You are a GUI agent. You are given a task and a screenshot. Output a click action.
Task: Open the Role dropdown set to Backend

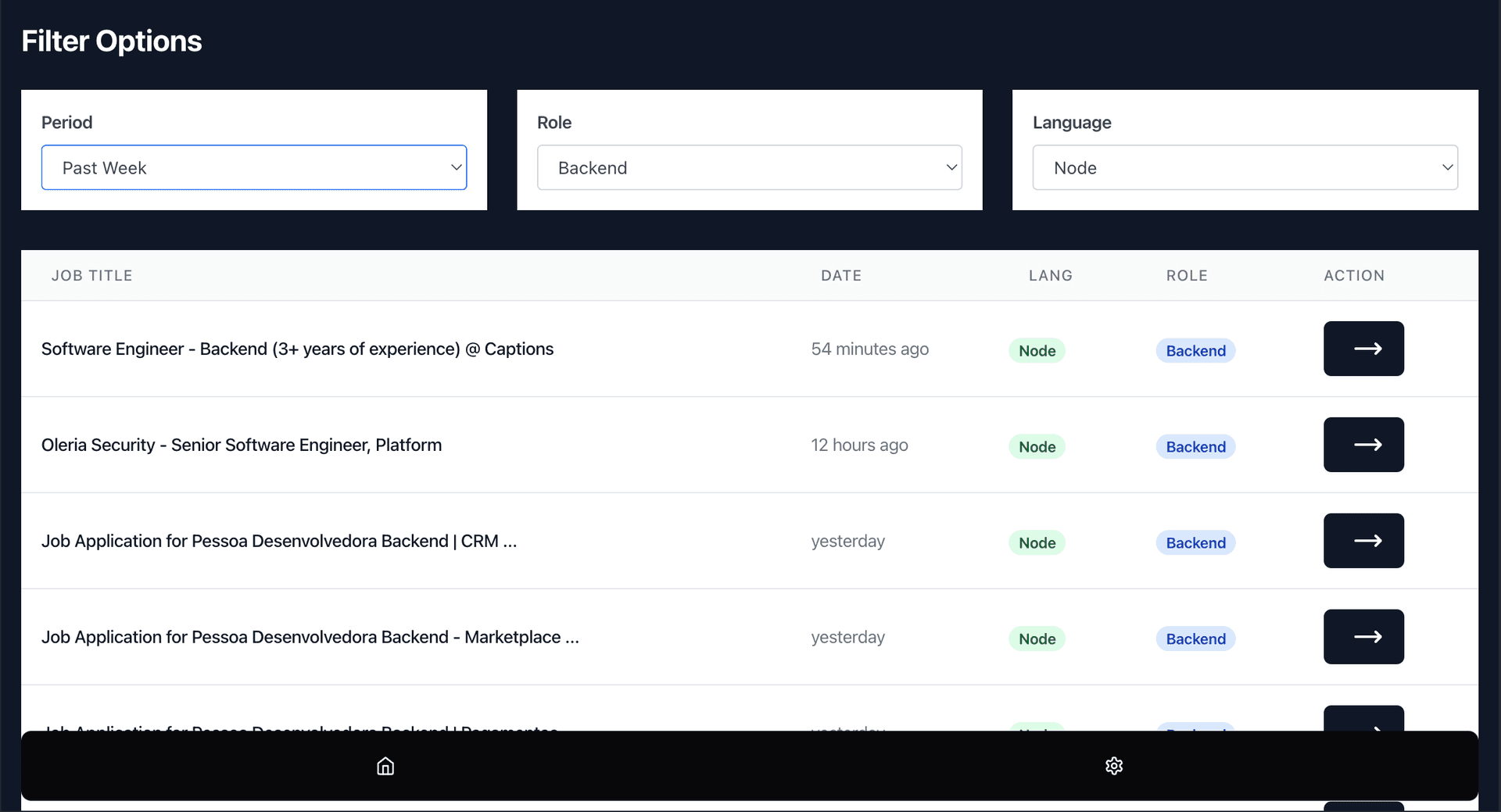[x=749, y=167]
